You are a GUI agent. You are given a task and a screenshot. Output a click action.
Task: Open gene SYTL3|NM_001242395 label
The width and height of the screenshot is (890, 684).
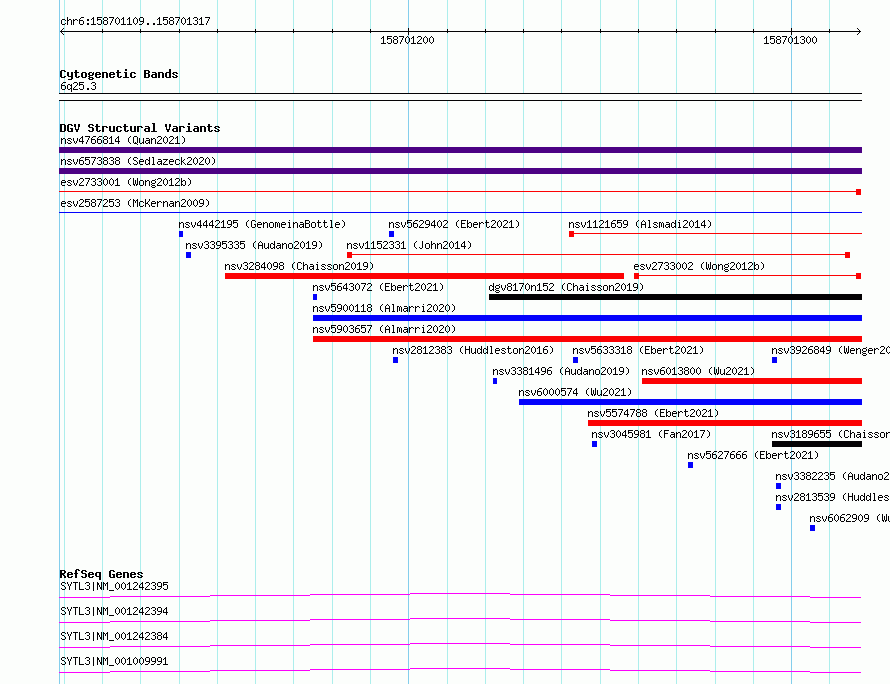(114, 586)
